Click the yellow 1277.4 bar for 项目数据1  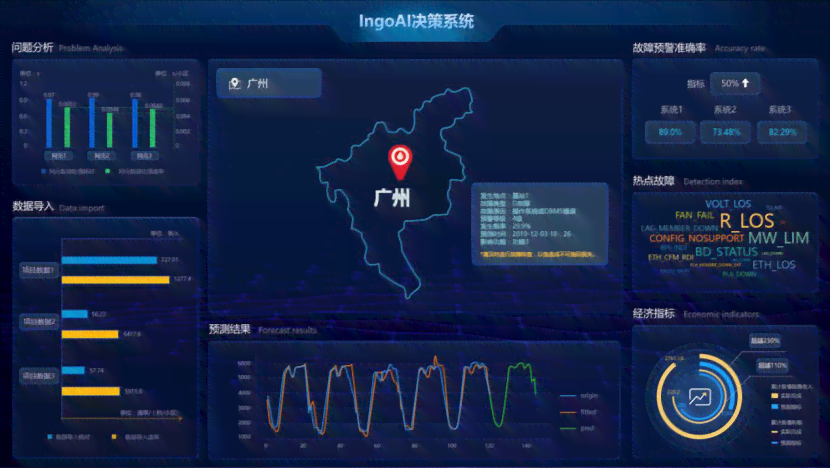[115, 280]
